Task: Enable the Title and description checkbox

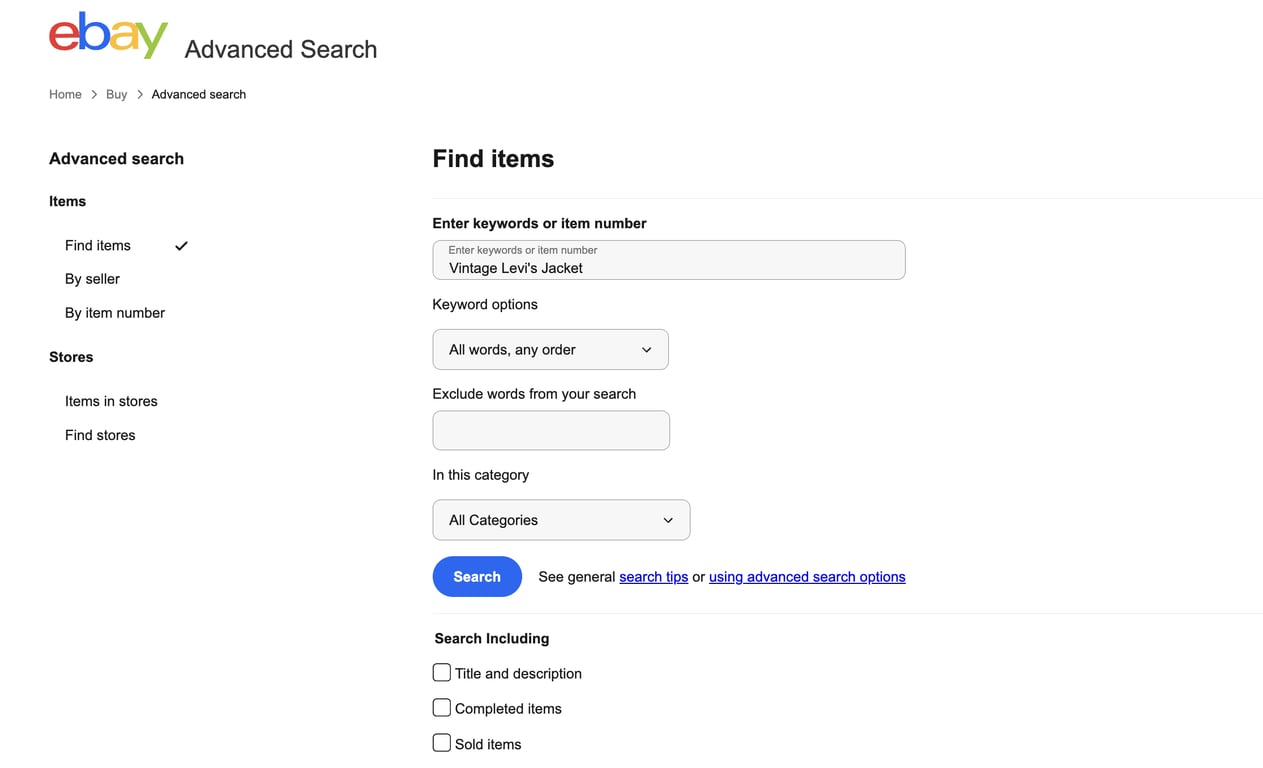Action: (x=441, y=672)
